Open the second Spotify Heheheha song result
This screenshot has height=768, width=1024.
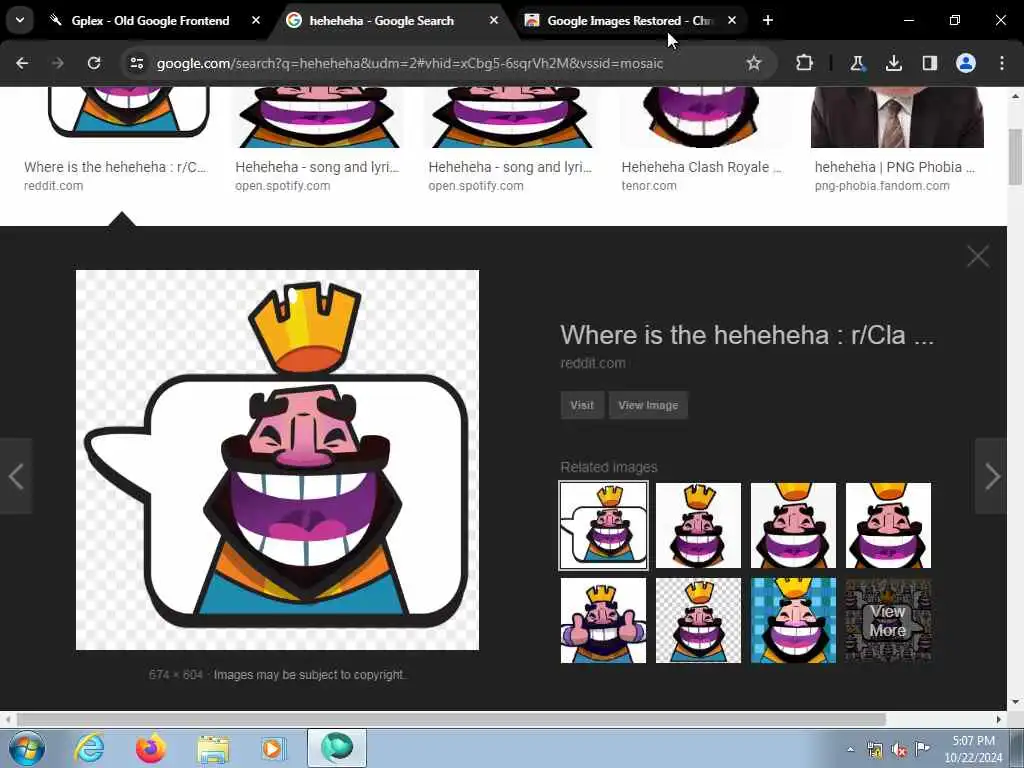point(510,167)
